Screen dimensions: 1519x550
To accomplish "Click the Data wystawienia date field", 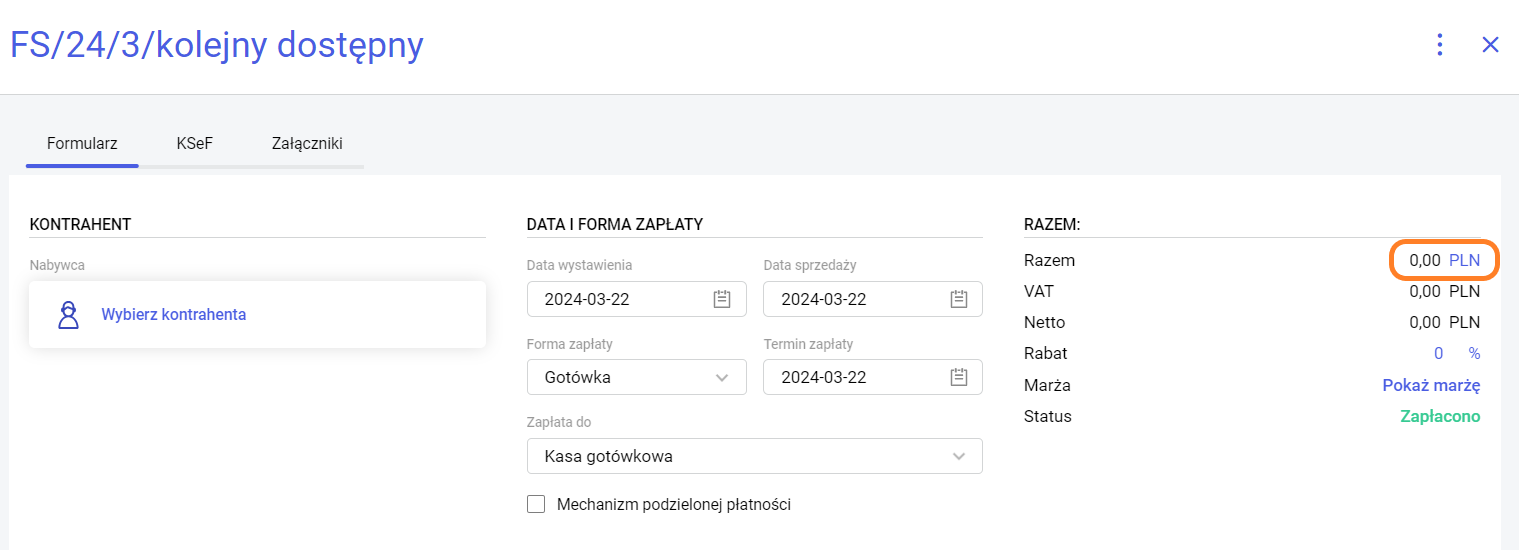I will click(622, 299).
